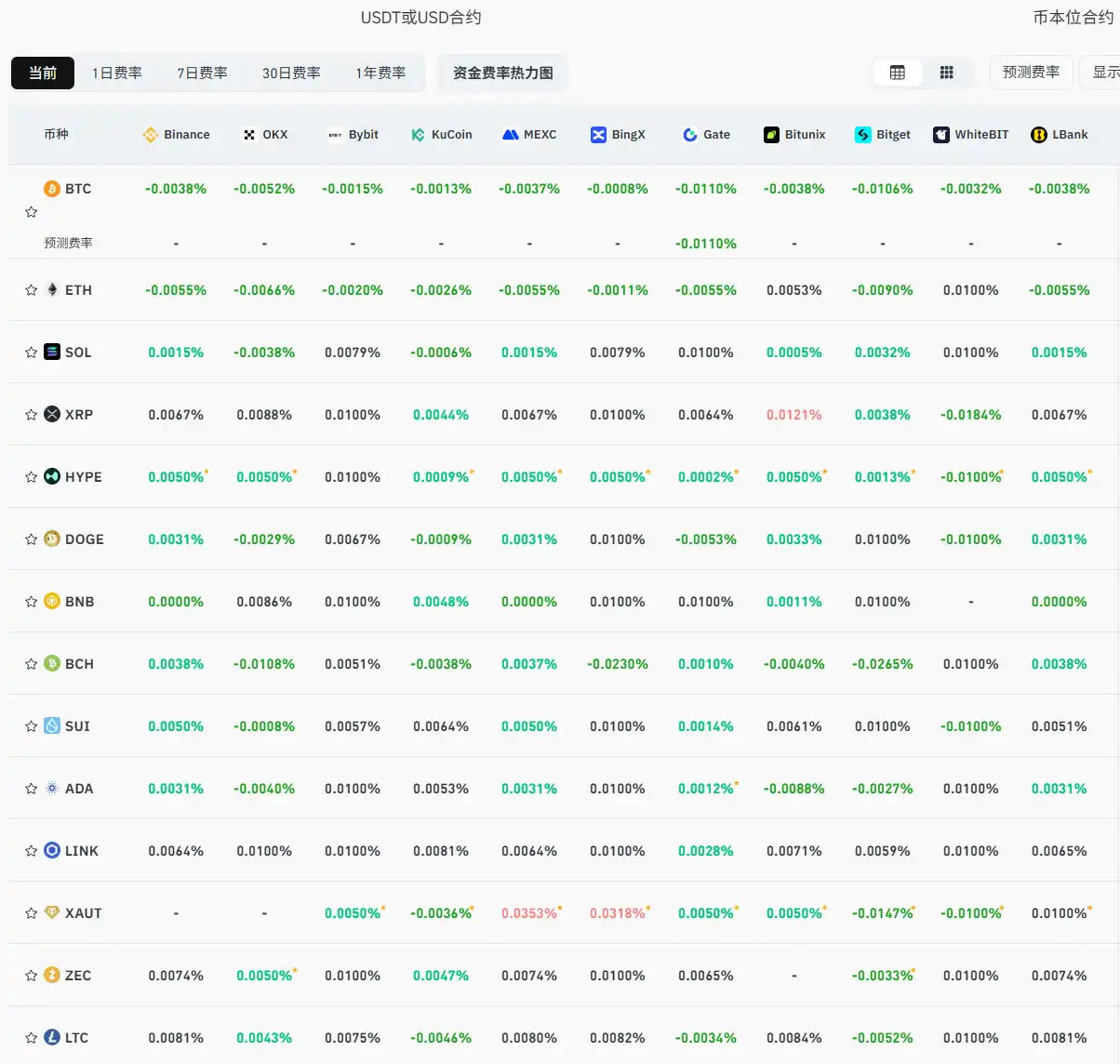Screen dimensions: 1120x1064
Task: Favorite ETH with its star icon
Action: (x=31, y=290)
